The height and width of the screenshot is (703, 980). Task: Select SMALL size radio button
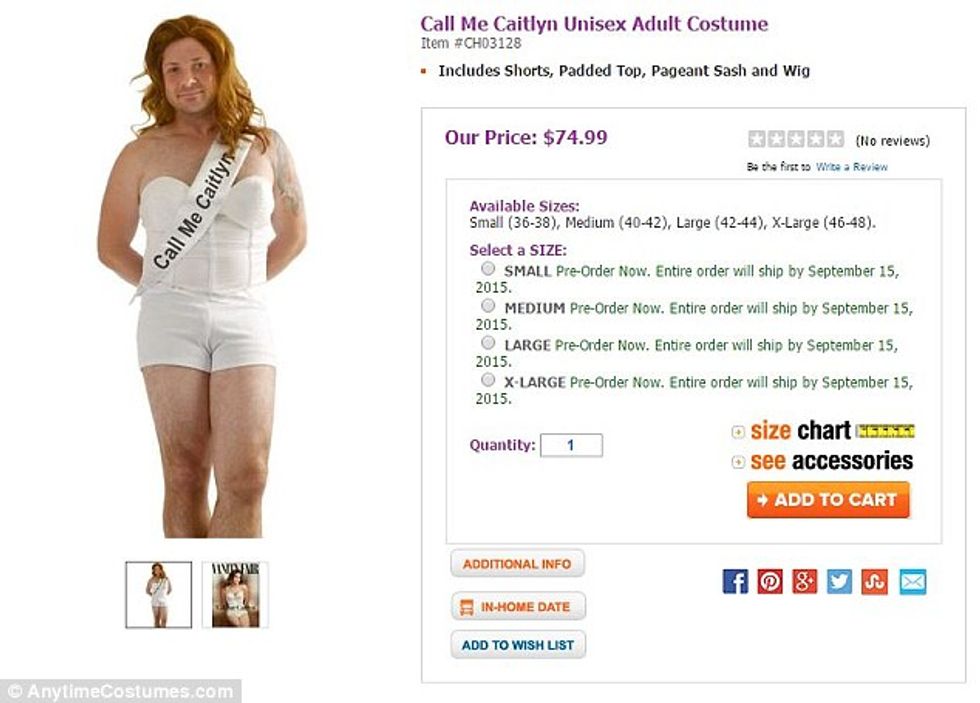[488, 269]
